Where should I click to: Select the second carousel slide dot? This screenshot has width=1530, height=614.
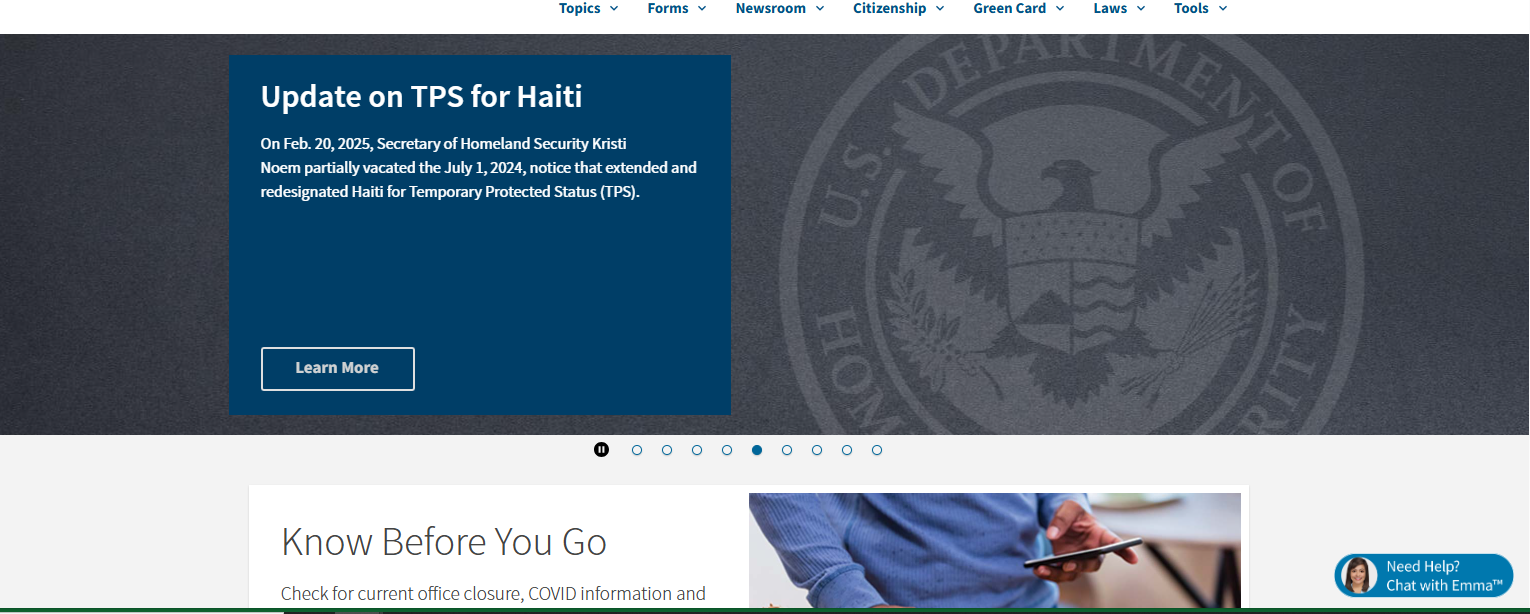coord(667,450)
